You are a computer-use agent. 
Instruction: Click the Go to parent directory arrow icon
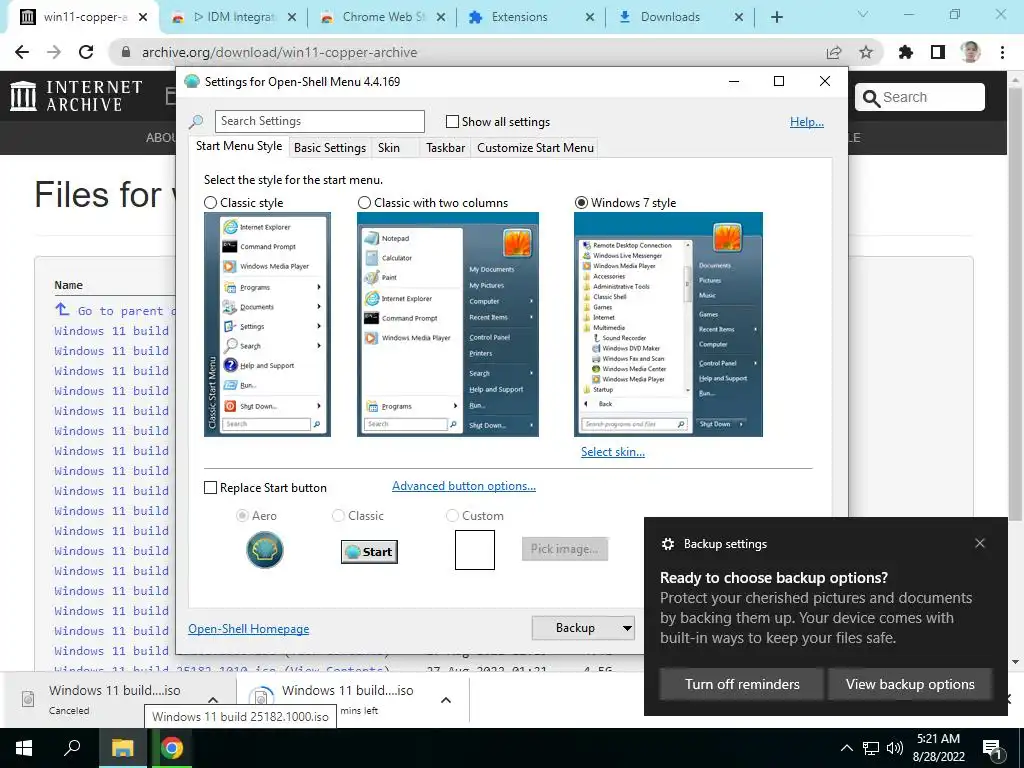pyautogui.click(x=62, y=310)
